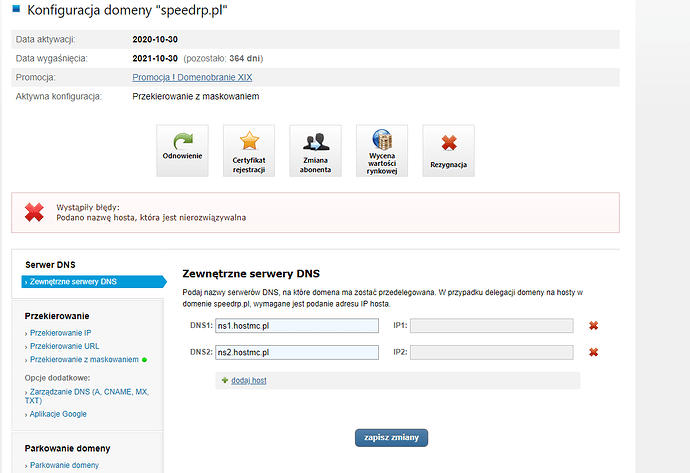Select Zewnętrzne serwery DNS menu item
This screenshot has height=473, width=690.
pos(74,282)
